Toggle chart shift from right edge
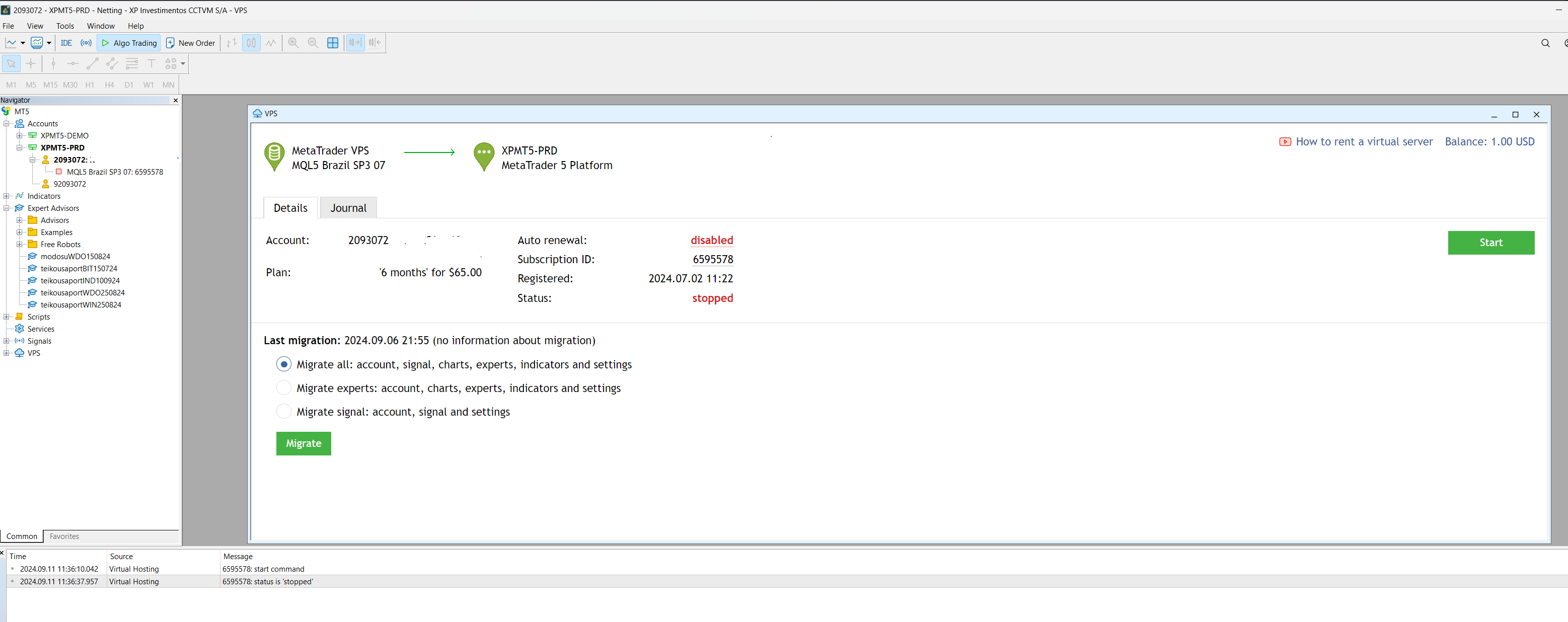The height and width of the screenshot is (622, 1568). (375, 43)
